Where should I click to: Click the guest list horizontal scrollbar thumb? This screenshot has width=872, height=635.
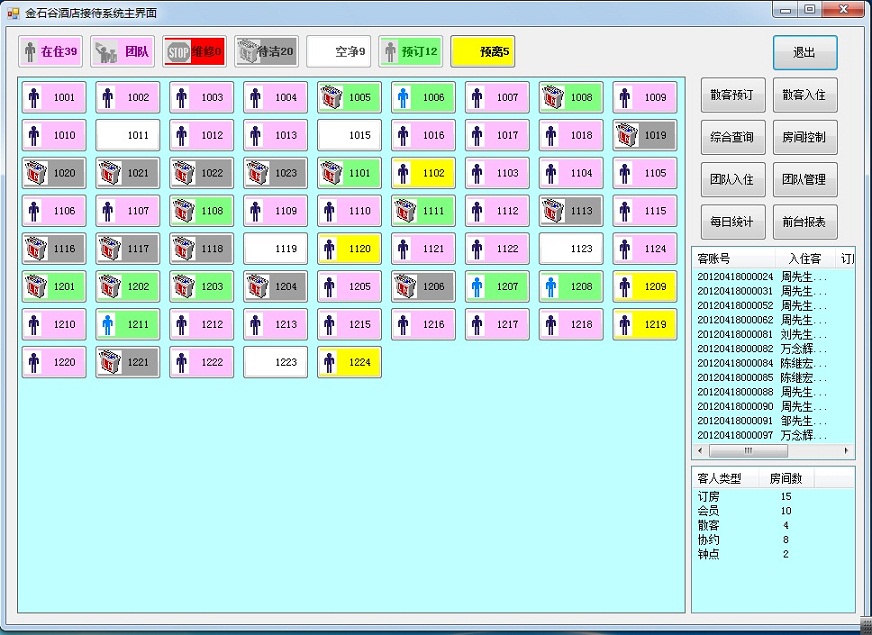tap(748, 451)
